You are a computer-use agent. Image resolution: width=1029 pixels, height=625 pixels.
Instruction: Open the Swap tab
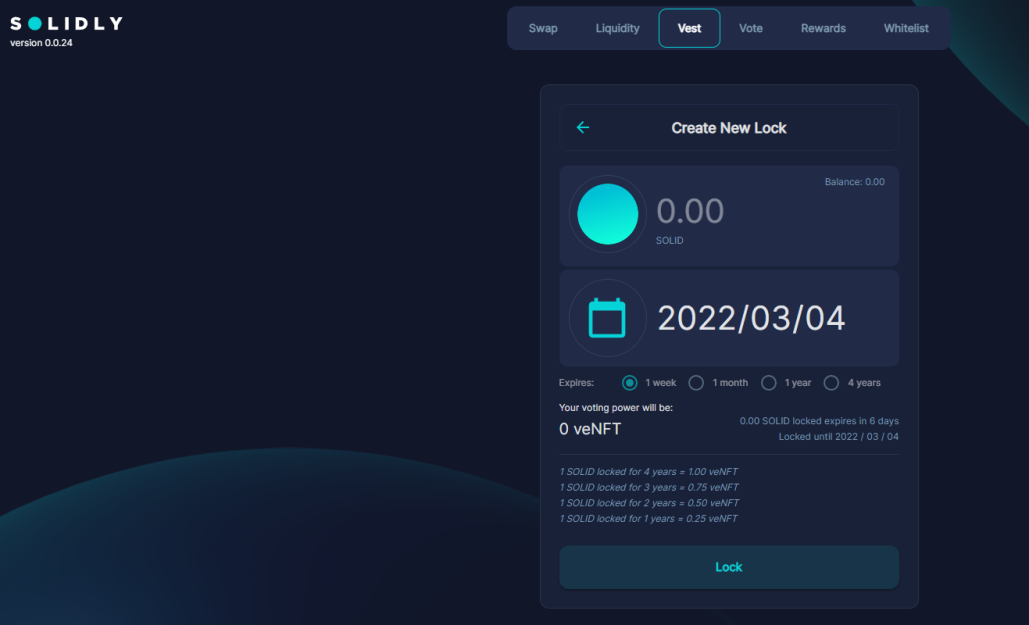click(543, 28)
